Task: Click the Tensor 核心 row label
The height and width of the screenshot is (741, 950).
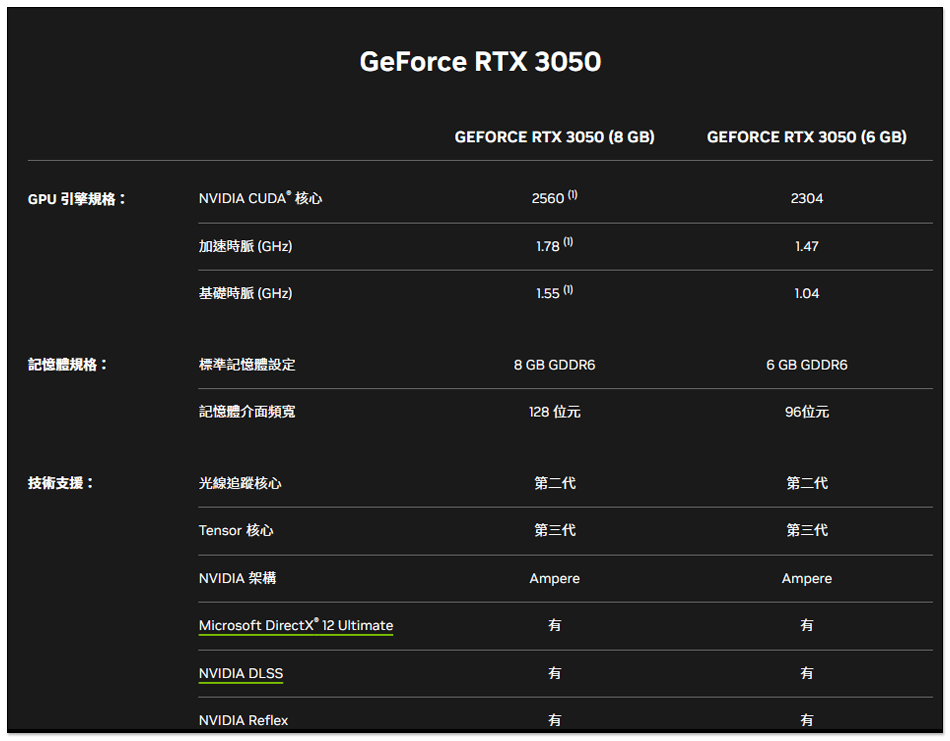Action: (x=236, y=530)
